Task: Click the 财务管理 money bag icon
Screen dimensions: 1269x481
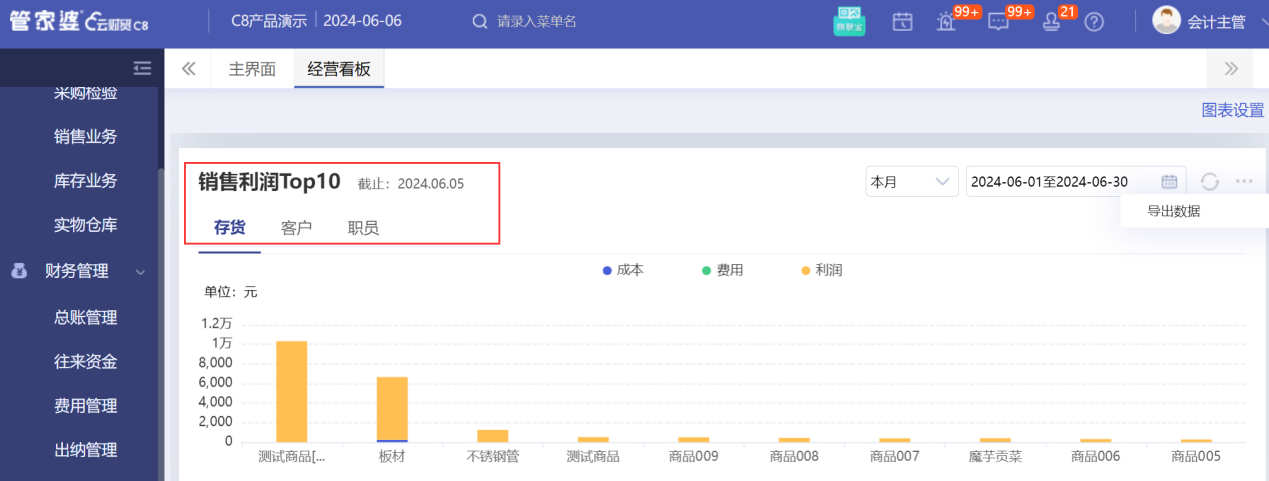Action: (19, 271)
